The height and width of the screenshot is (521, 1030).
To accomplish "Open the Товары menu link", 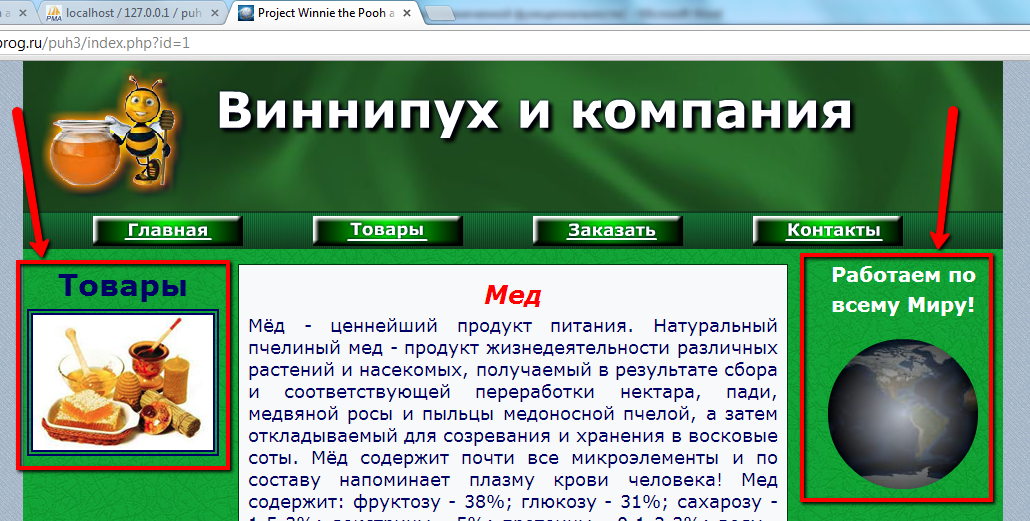I will pos(388,231).
